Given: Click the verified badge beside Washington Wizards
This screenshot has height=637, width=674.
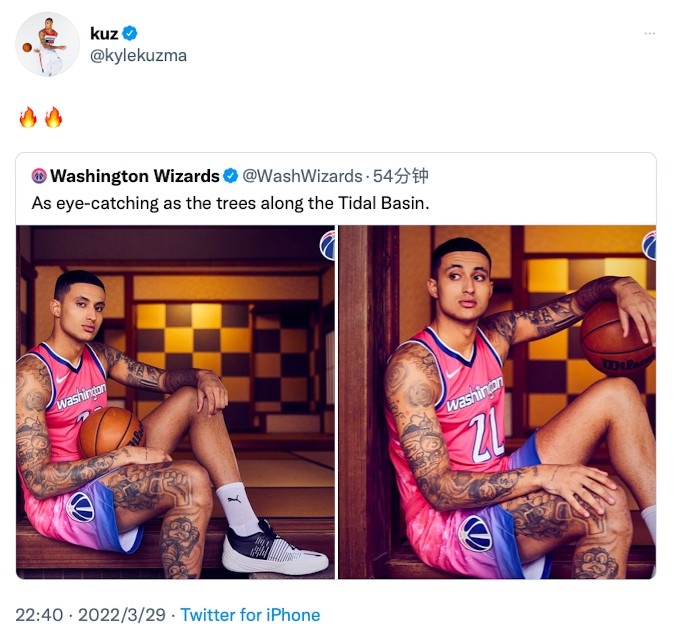Looking at the screenshot, I should (231, 176).
